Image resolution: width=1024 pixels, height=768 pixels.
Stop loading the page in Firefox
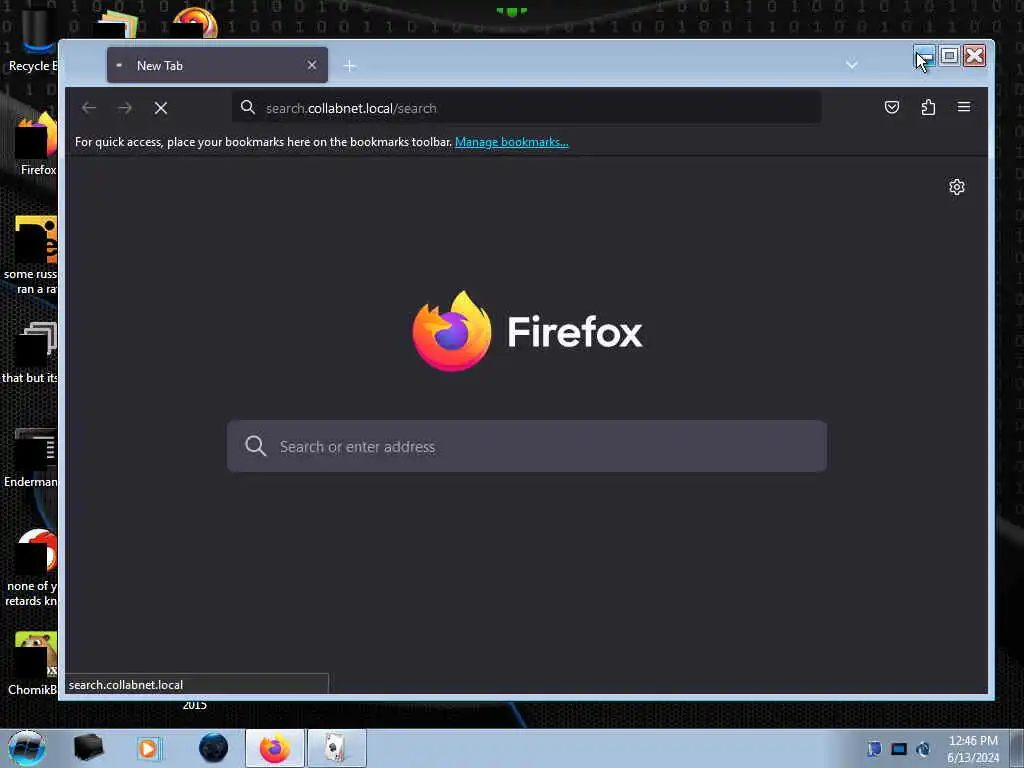tap(161, 108)
